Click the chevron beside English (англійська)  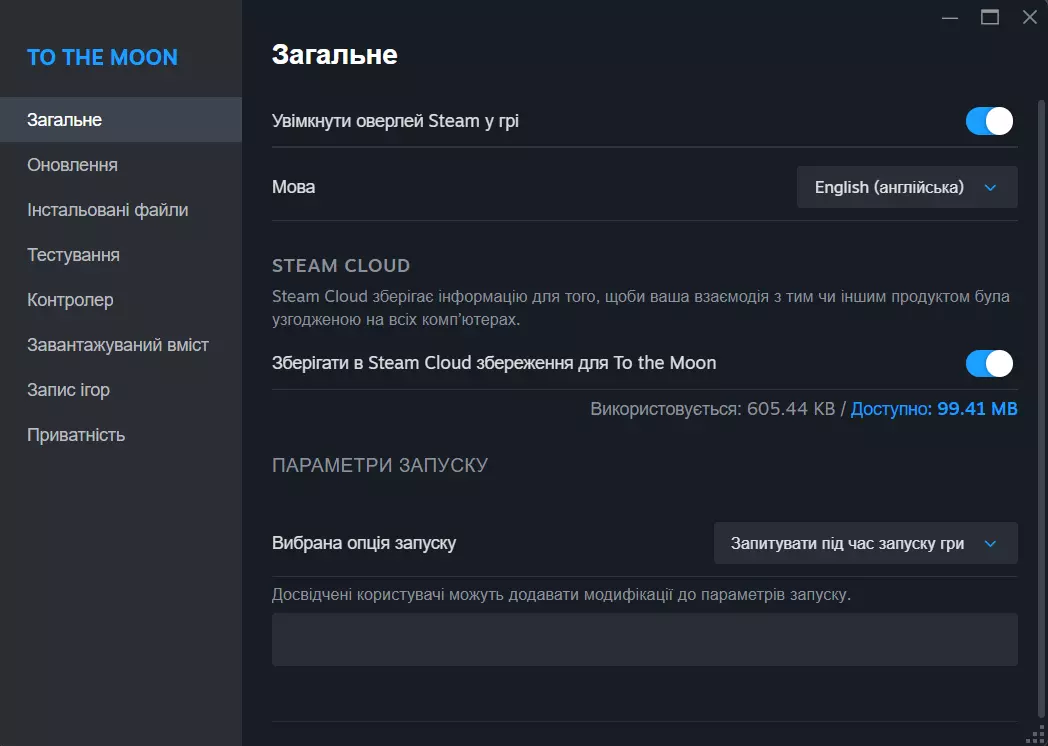990,187
